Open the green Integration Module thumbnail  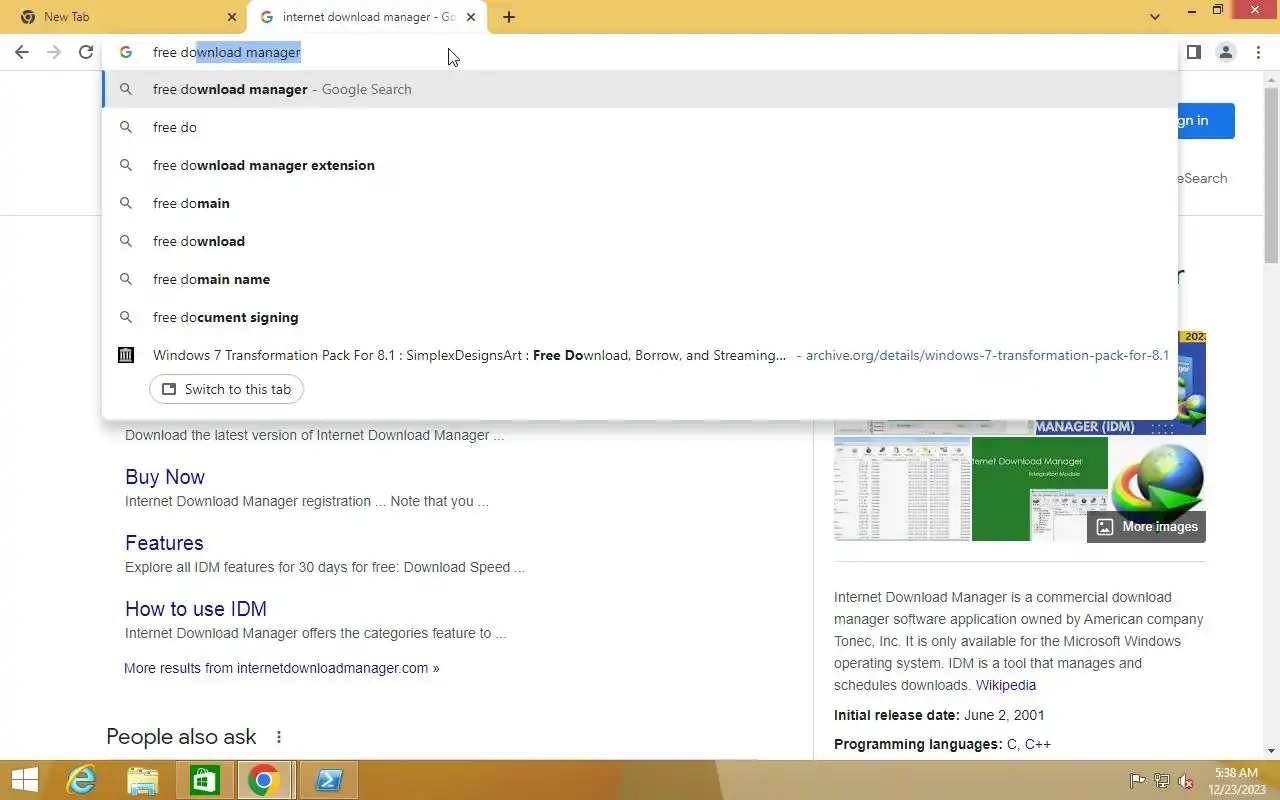click(x=1040, y=489)
